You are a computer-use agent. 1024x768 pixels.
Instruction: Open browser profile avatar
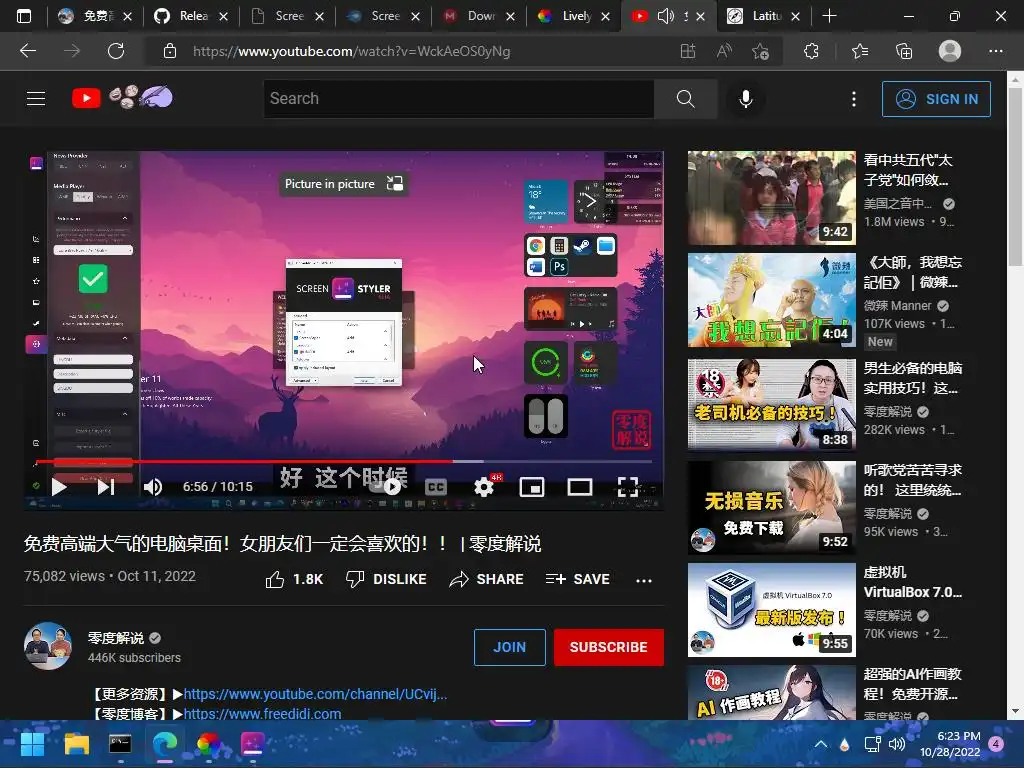950,51
